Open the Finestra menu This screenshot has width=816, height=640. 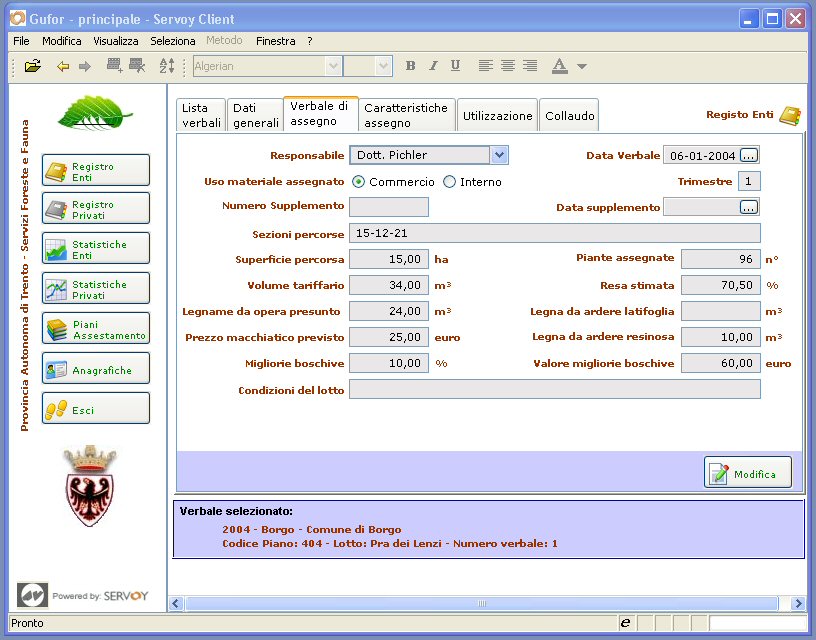[276, 41]
